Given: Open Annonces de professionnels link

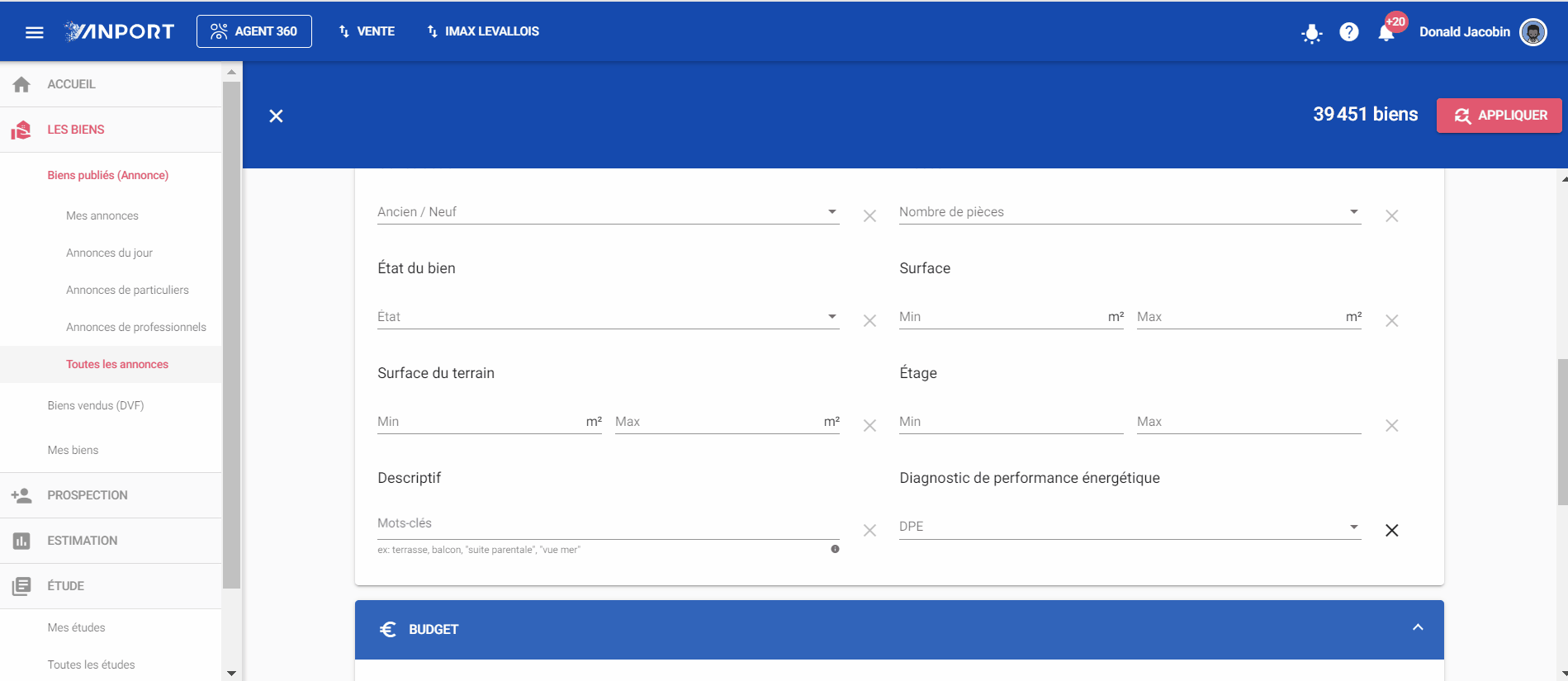Looking at the screenshot, I should [x=136, y=327].
